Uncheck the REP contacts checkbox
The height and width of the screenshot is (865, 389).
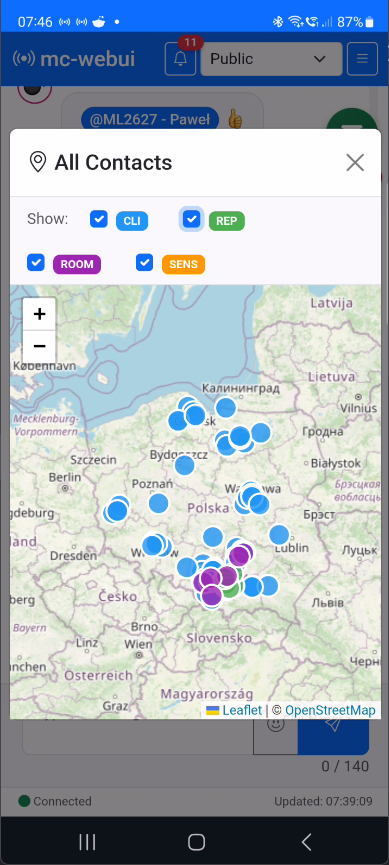[191, 219]
